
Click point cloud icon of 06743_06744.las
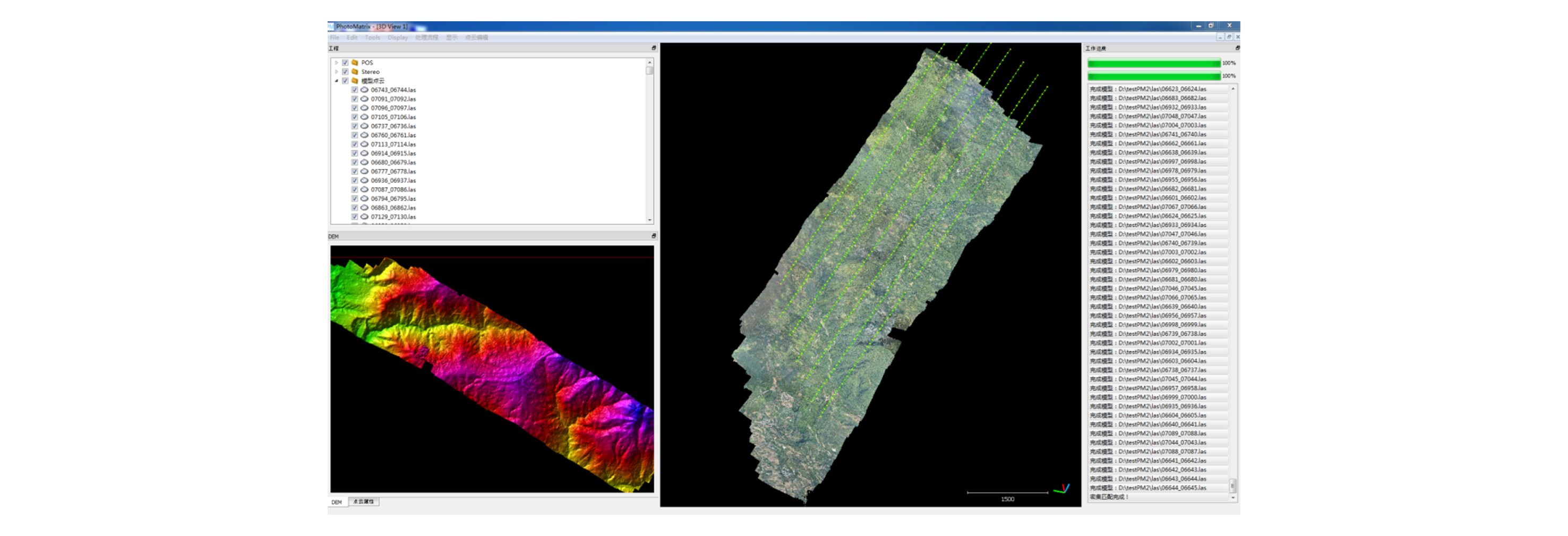pyautogui.click(x=364, y=90)
